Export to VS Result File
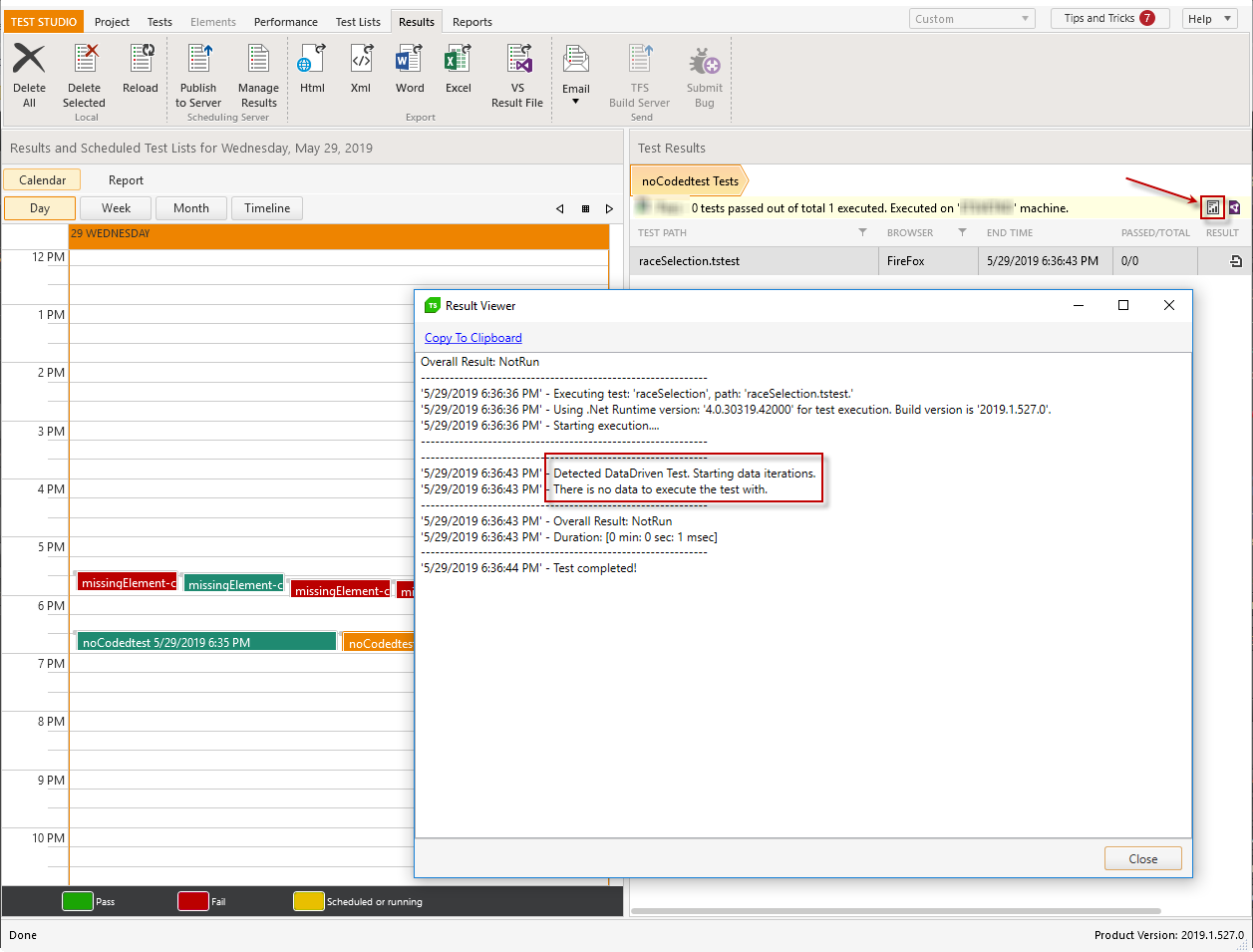The width and height of the screenshot is (1253, 952). [x=517, y=60]
